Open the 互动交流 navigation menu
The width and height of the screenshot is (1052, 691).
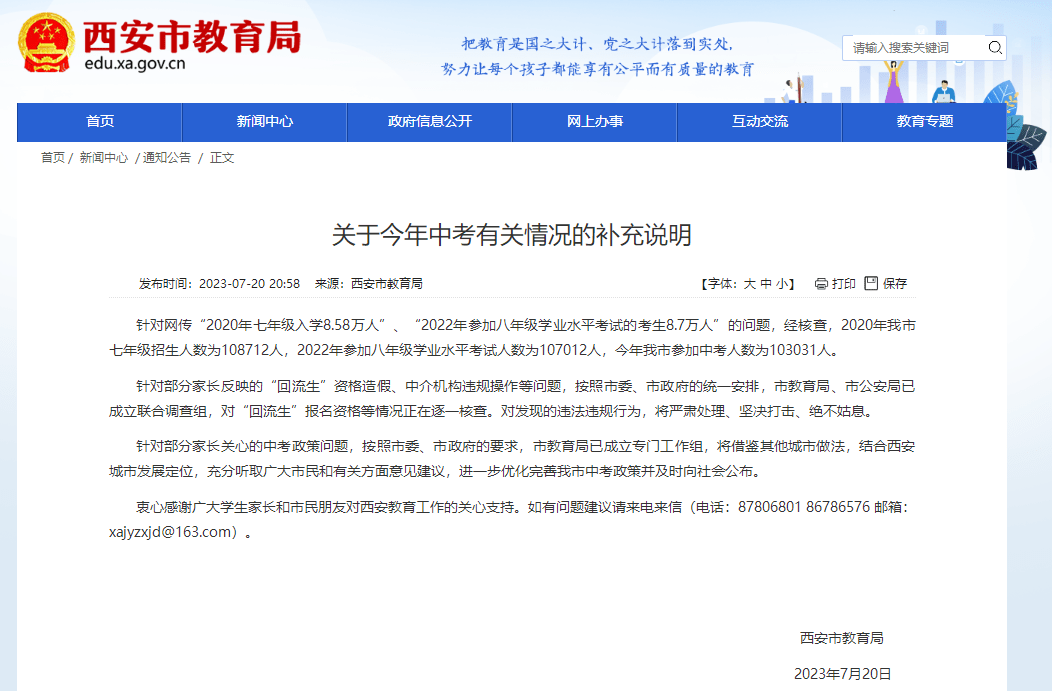759,121
